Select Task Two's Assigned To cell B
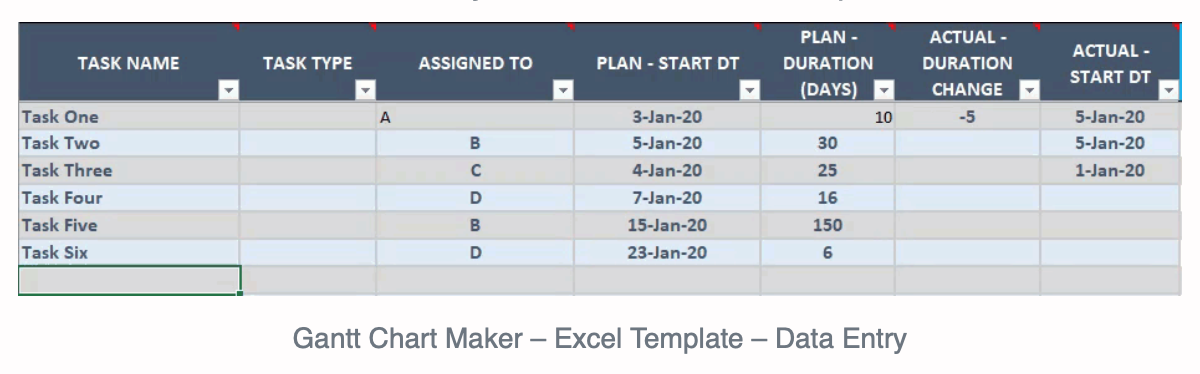Viewport: 1200px width, 374px height. [x=475, y=144]
